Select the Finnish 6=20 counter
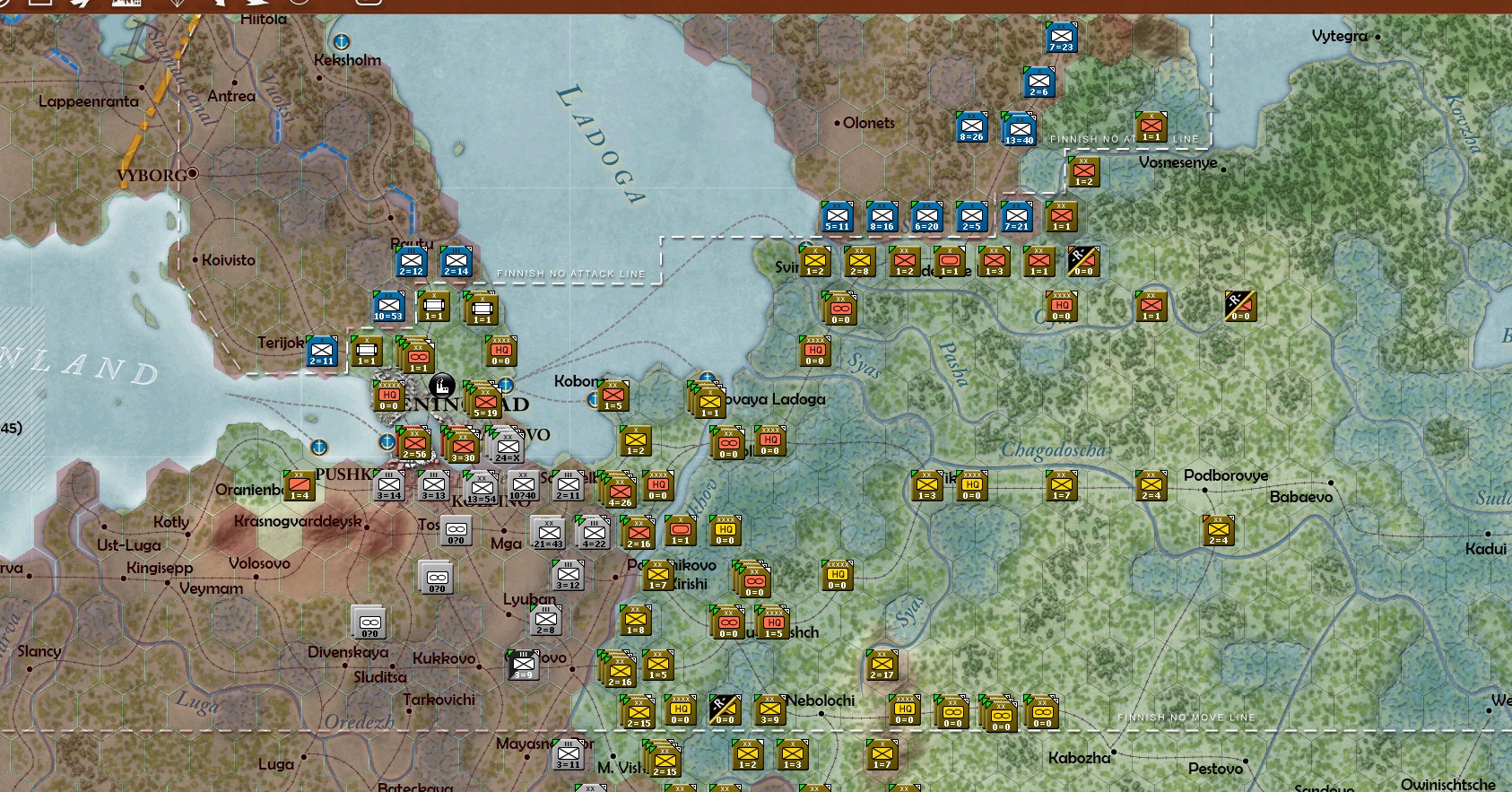The image size is (1512, 792). (x=927, y=217)
